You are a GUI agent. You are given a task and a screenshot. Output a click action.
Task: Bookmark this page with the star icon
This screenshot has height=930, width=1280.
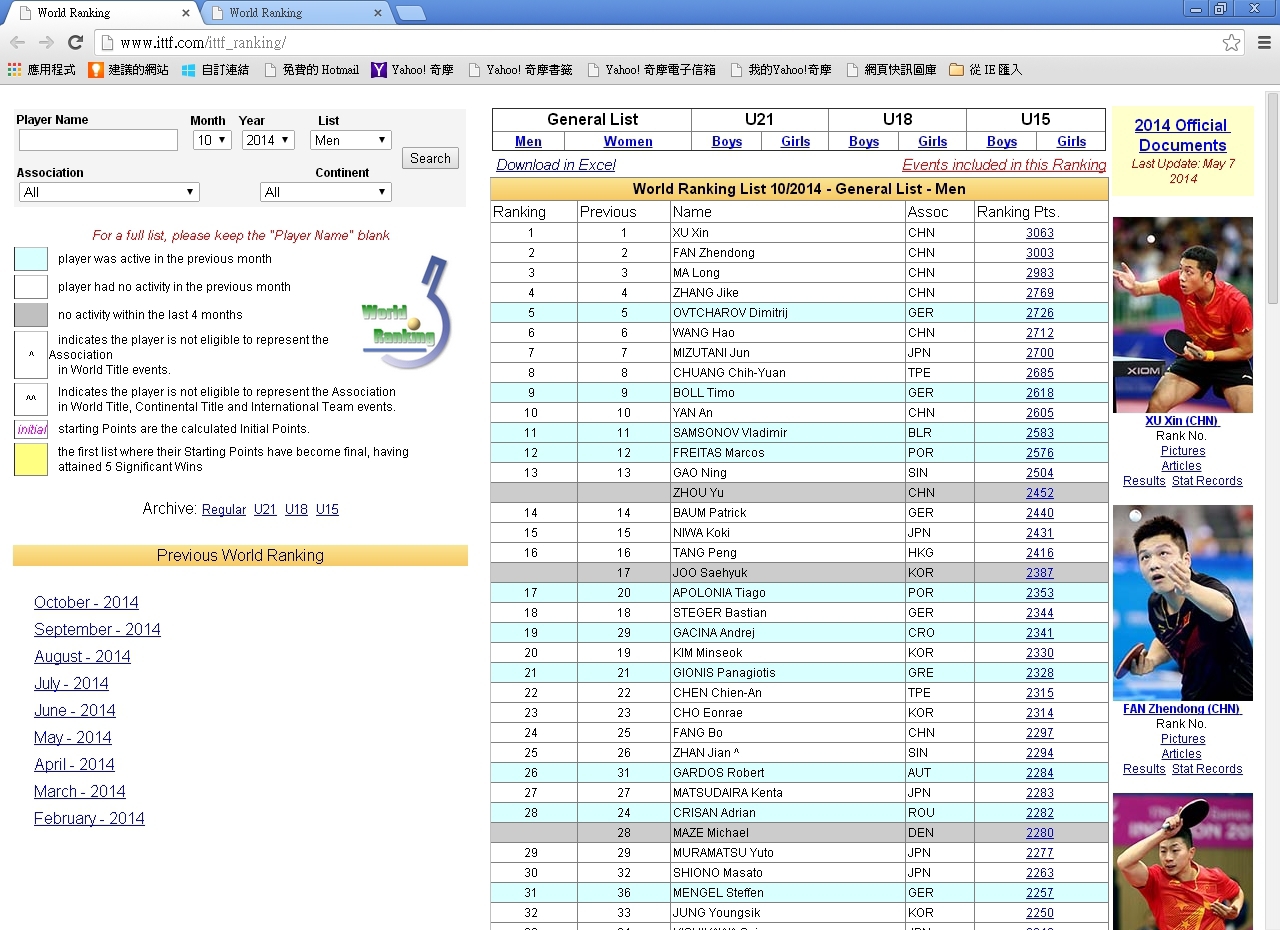(x=1231, y=43)
